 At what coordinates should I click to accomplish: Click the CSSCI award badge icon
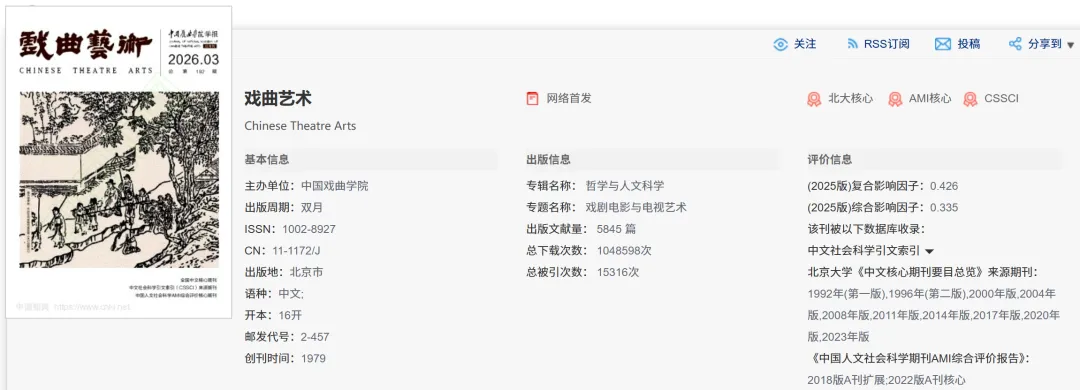(x=970, y=99)
